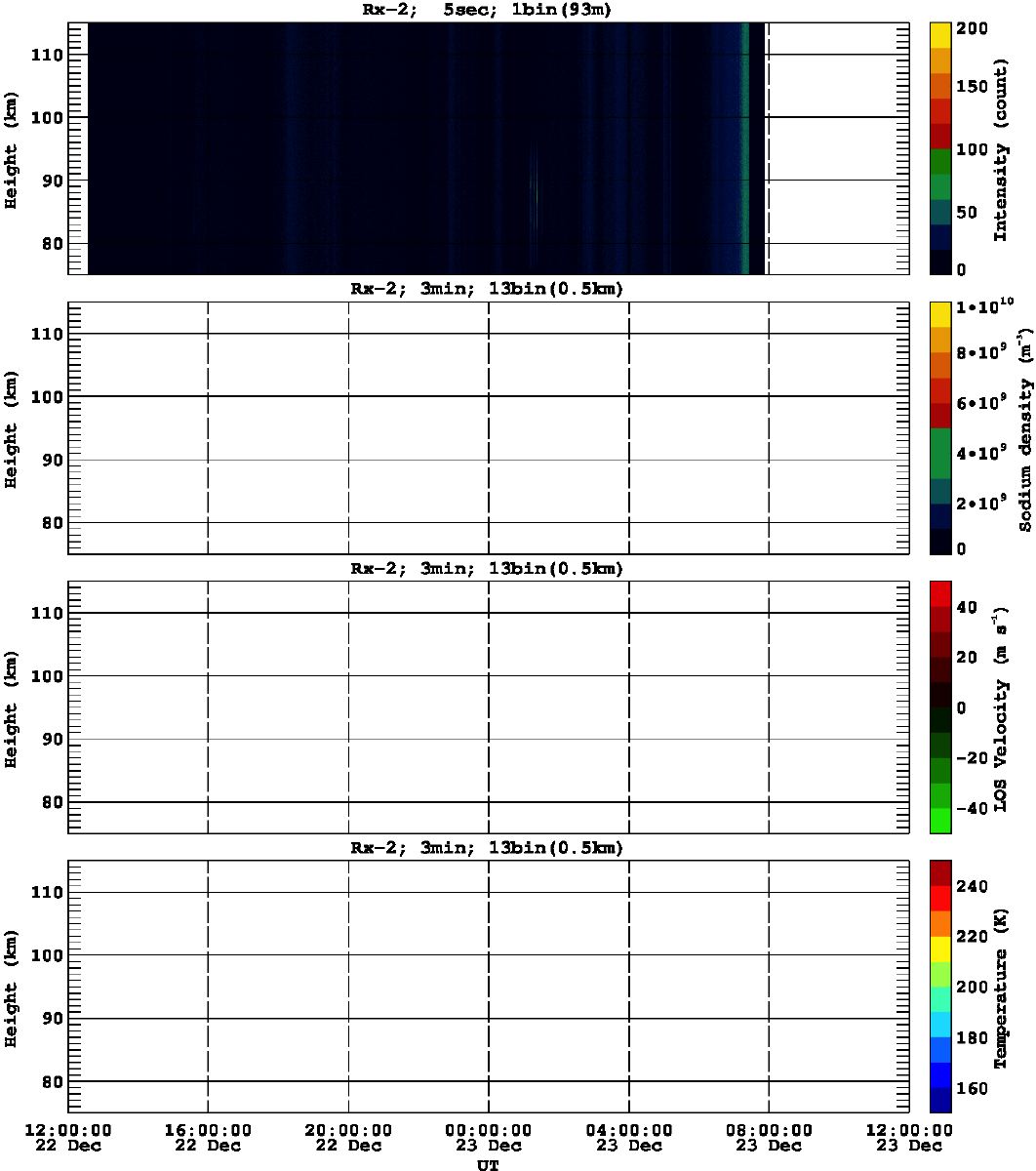Viewport: 1036px width, 1171px height.
Task: Click the title 'Rx-2; 5sec; 1bin(93m)'
Action: pyautogui.click(x=487, y=10)
